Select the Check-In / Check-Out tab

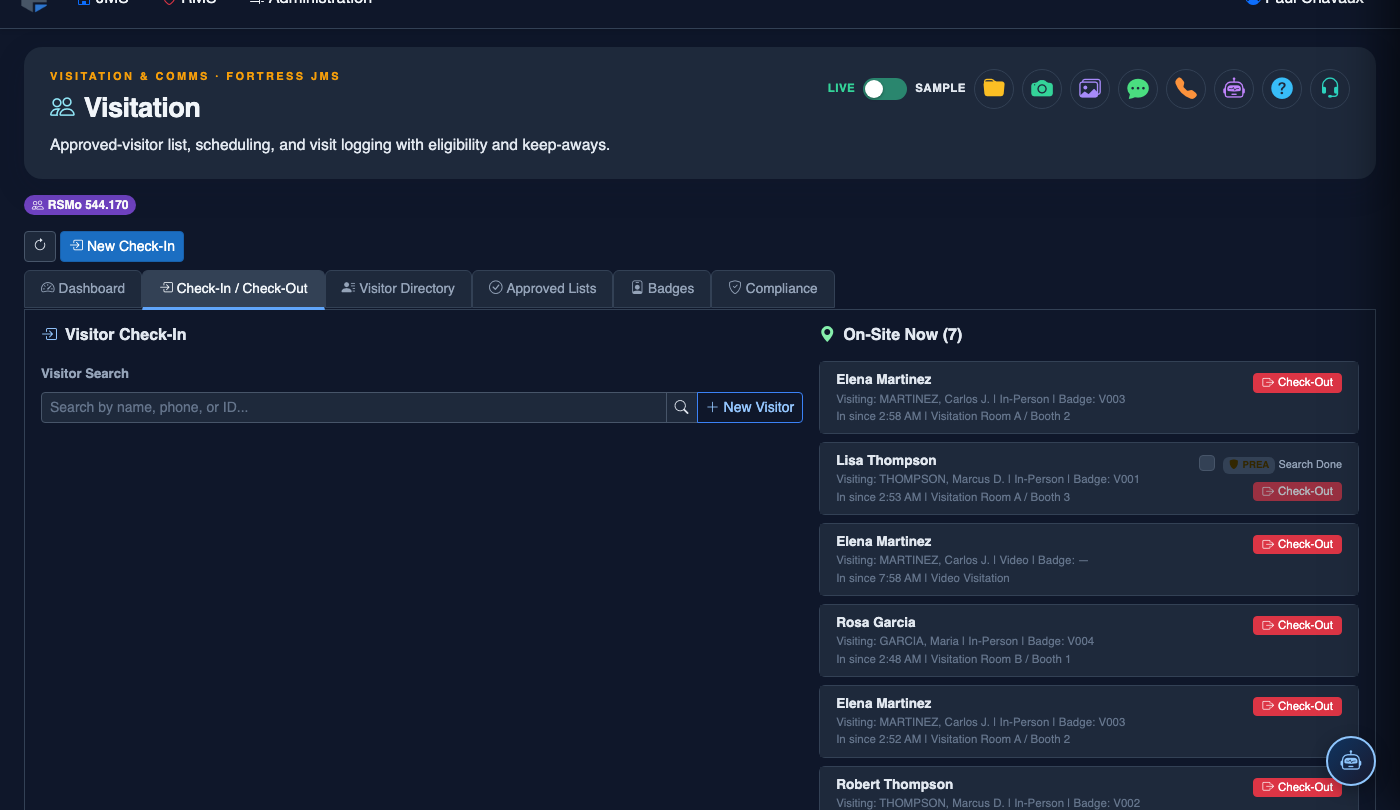pos(233,288)
